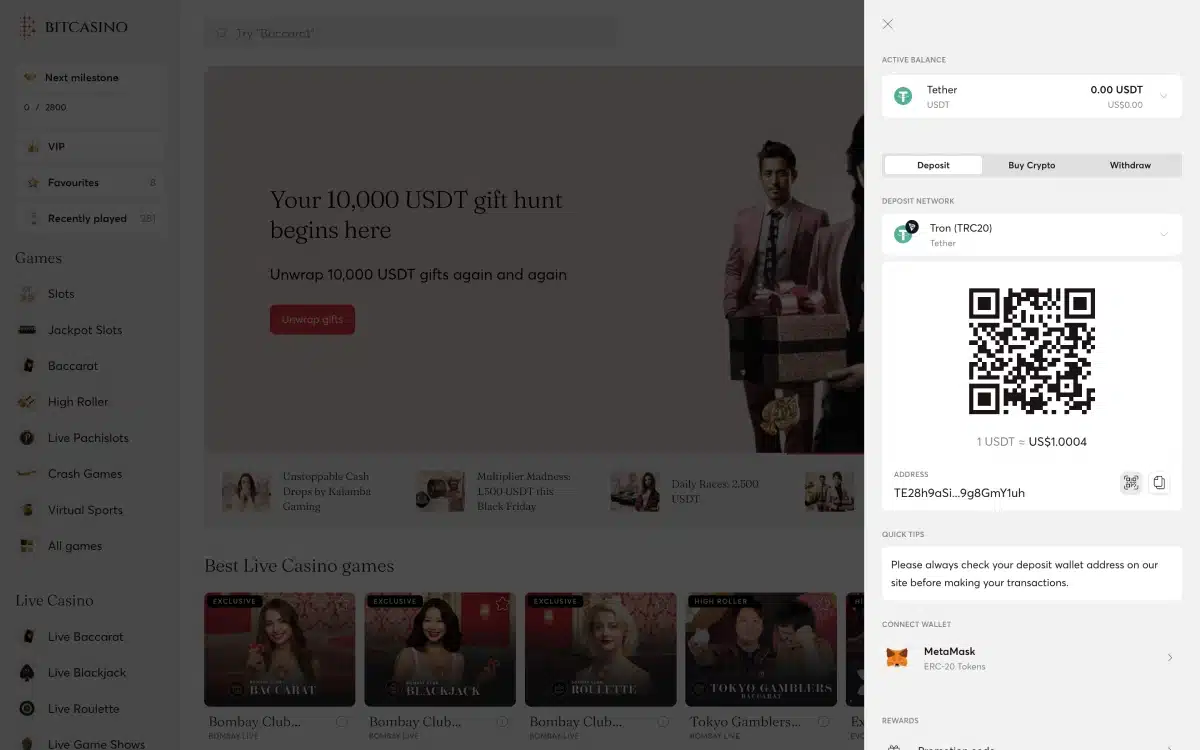Copy the deposit address with the copy icon
The height and width of the screenshot is (750, 1200).
pos(1159,483)
